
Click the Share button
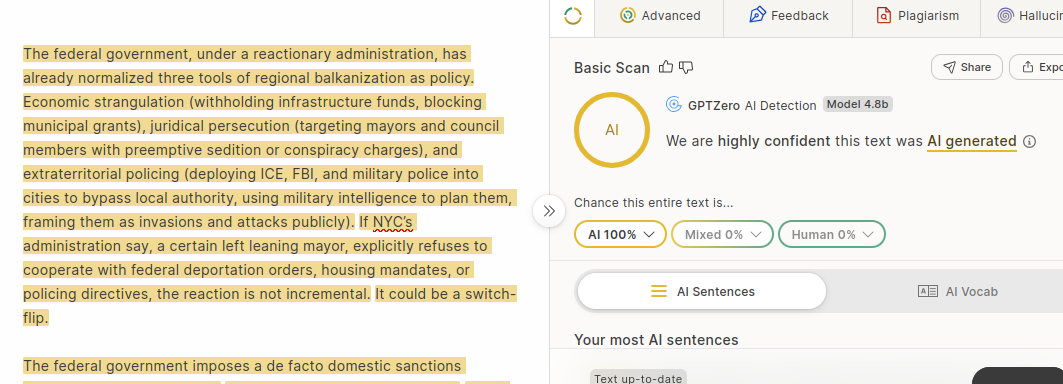click(967, 67)
